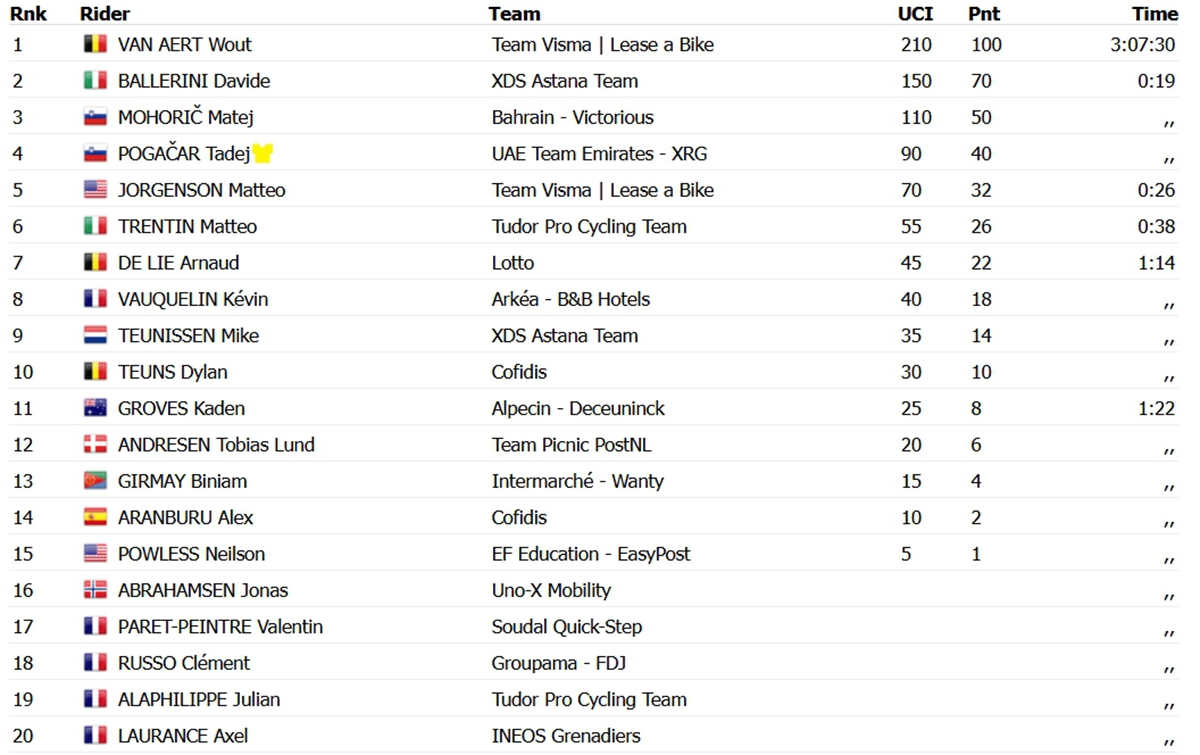Click the Norwegian flag beside ABRAHAMSEN Jonas
The width and height of the screenshot is (1200, 755).
(x=95, y=590)
